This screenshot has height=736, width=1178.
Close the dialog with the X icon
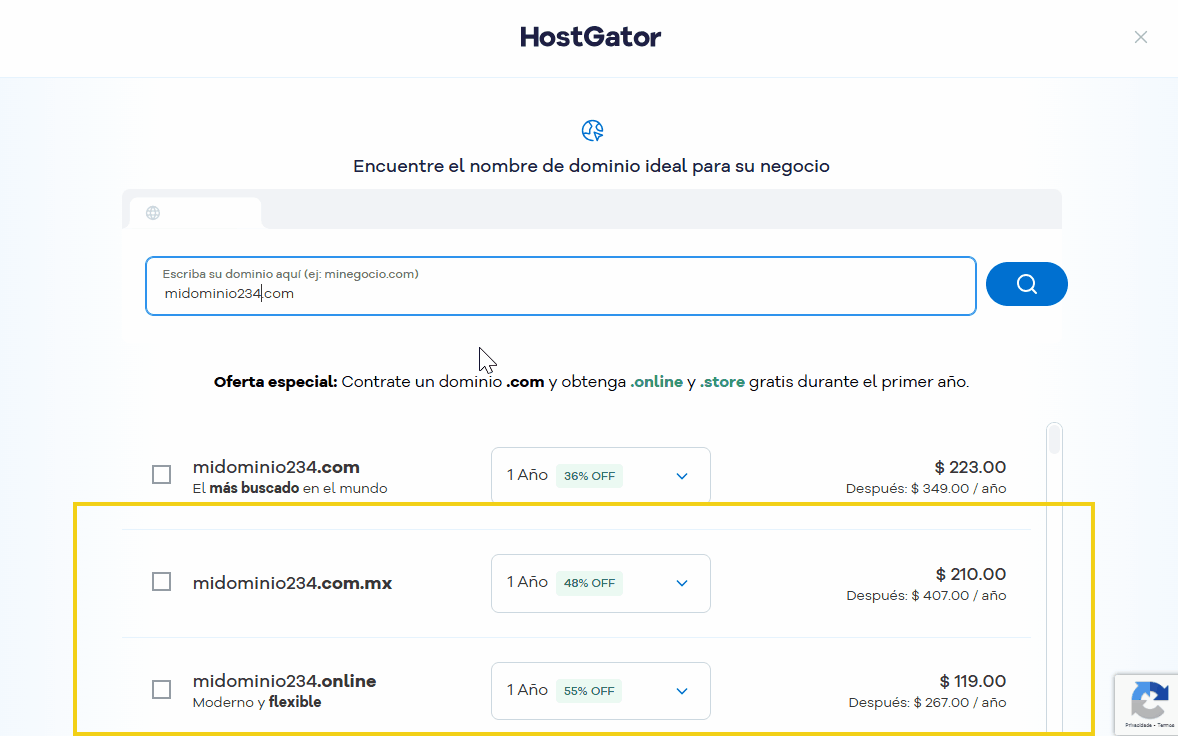pyautogui.click(x=1140, y=37)
